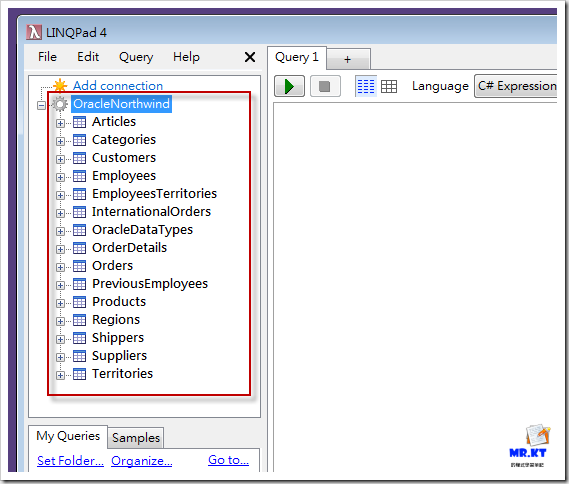The width and height of the screenshot is (569, 484).
Task: Collapse the OracleNorthwind connection node
Action: point(42,105)
